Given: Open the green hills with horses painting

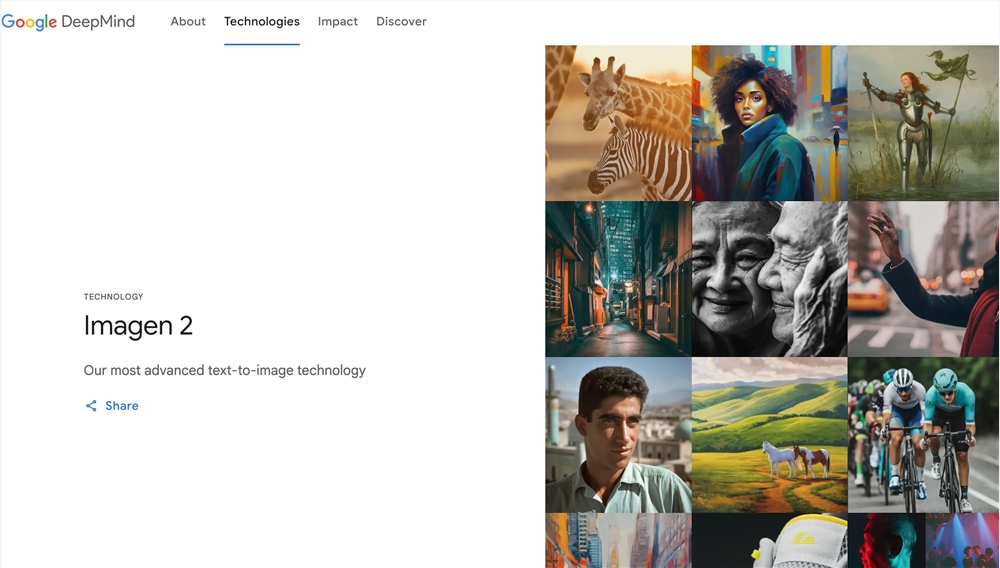Looking at the screenshot, I should (769, 435).
